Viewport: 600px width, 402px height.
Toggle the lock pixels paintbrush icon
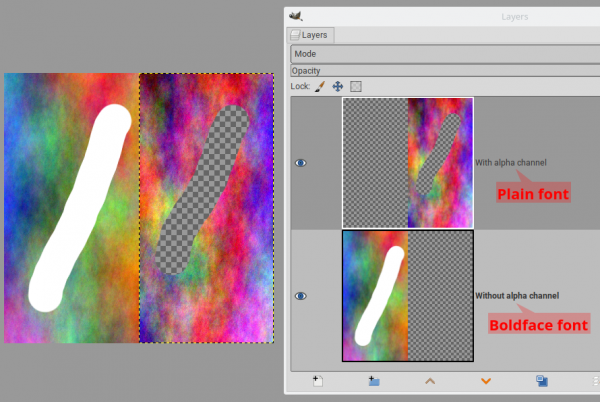tap(320, 86)
